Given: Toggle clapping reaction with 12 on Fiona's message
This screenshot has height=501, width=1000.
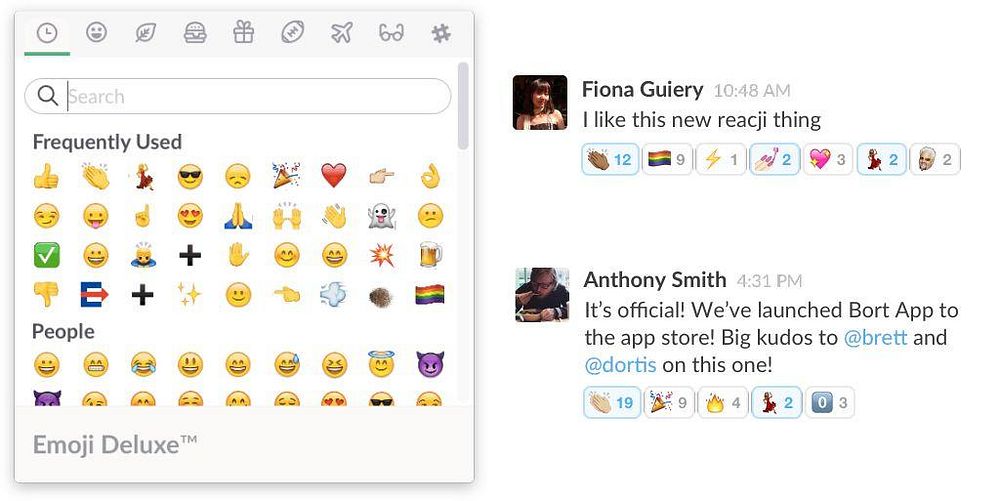Looking at the screenshot, I should point(610,159).
